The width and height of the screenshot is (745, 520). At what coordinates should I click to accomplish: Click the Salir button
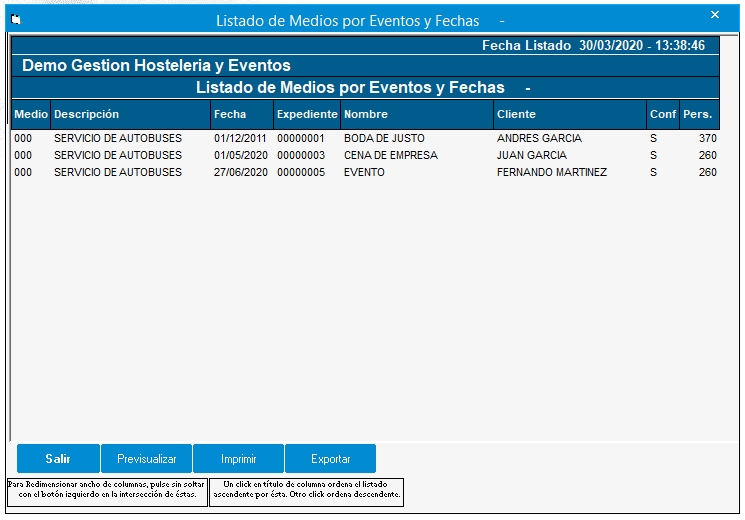(x=58, y=459)
